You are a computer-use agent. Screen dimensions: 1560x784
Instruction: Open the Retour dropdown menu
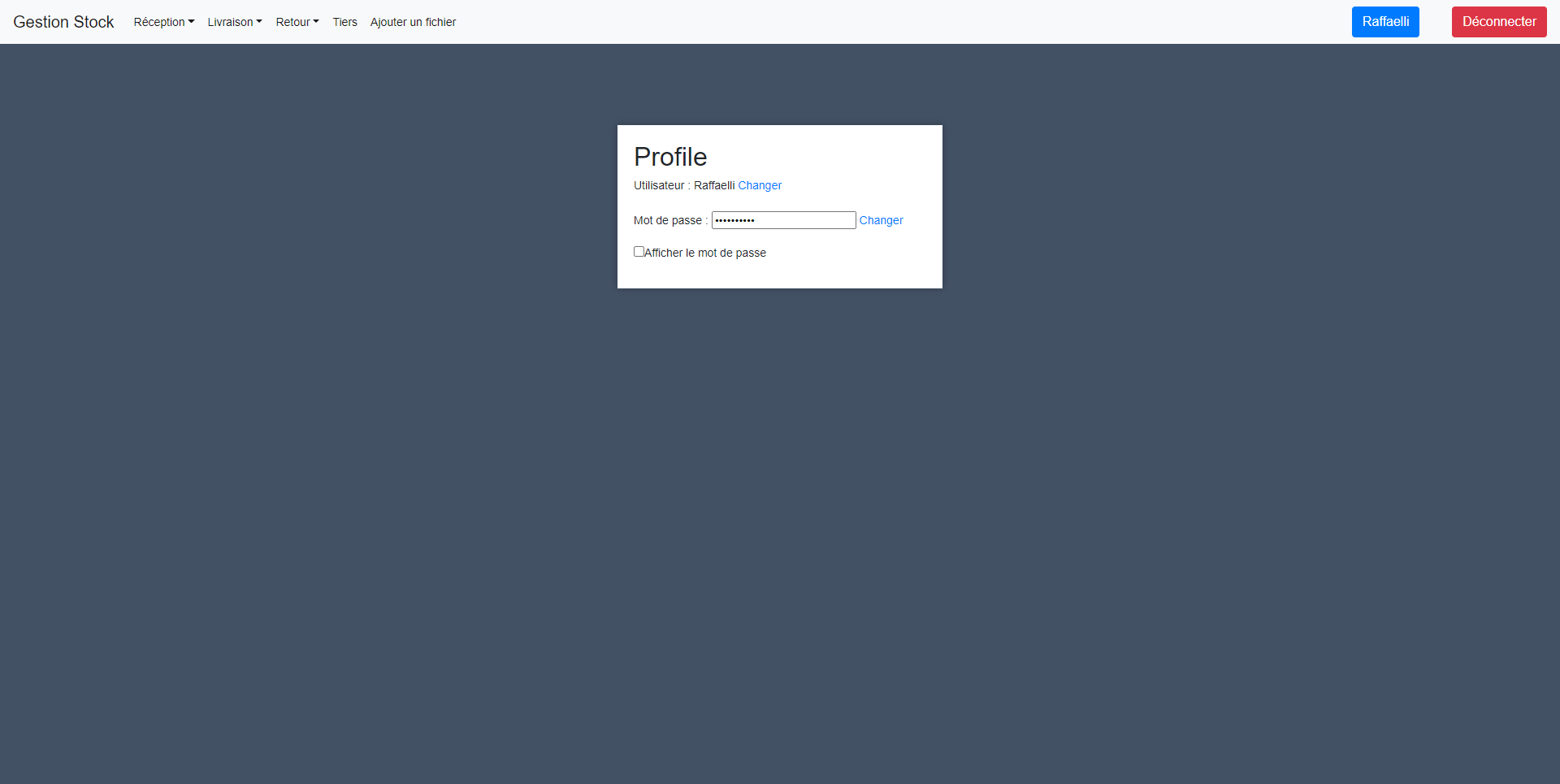(x=297, y=22)
